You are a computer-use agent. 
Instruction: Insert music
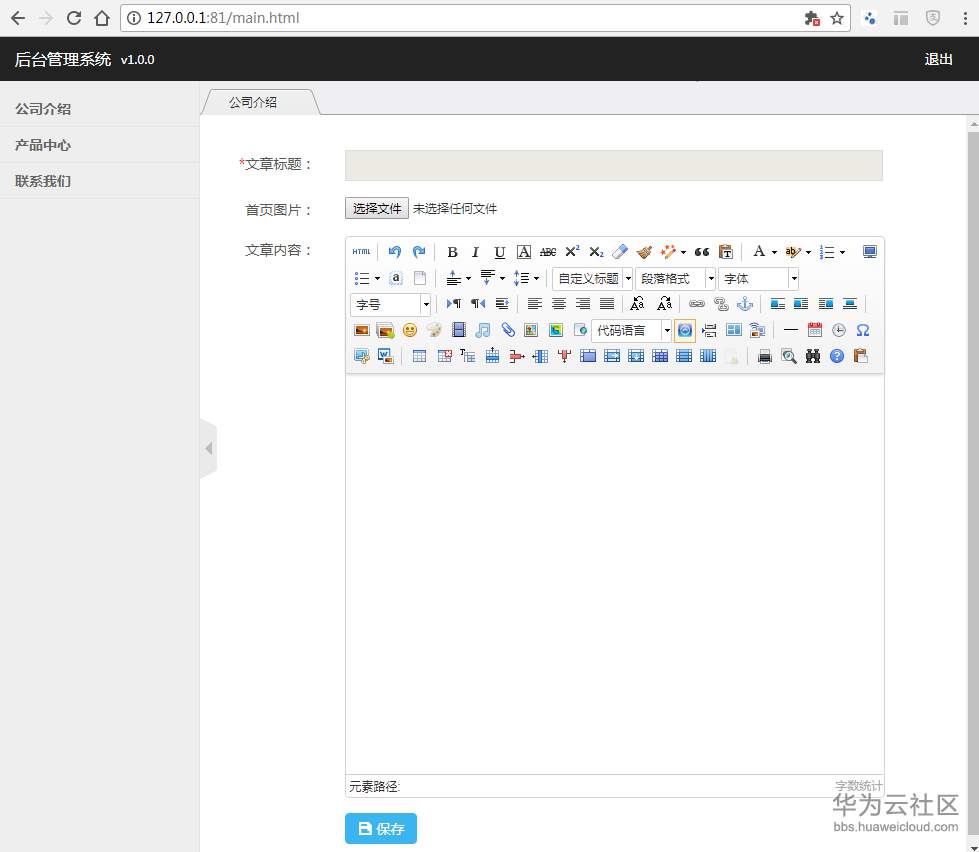[x=483, y=330]
